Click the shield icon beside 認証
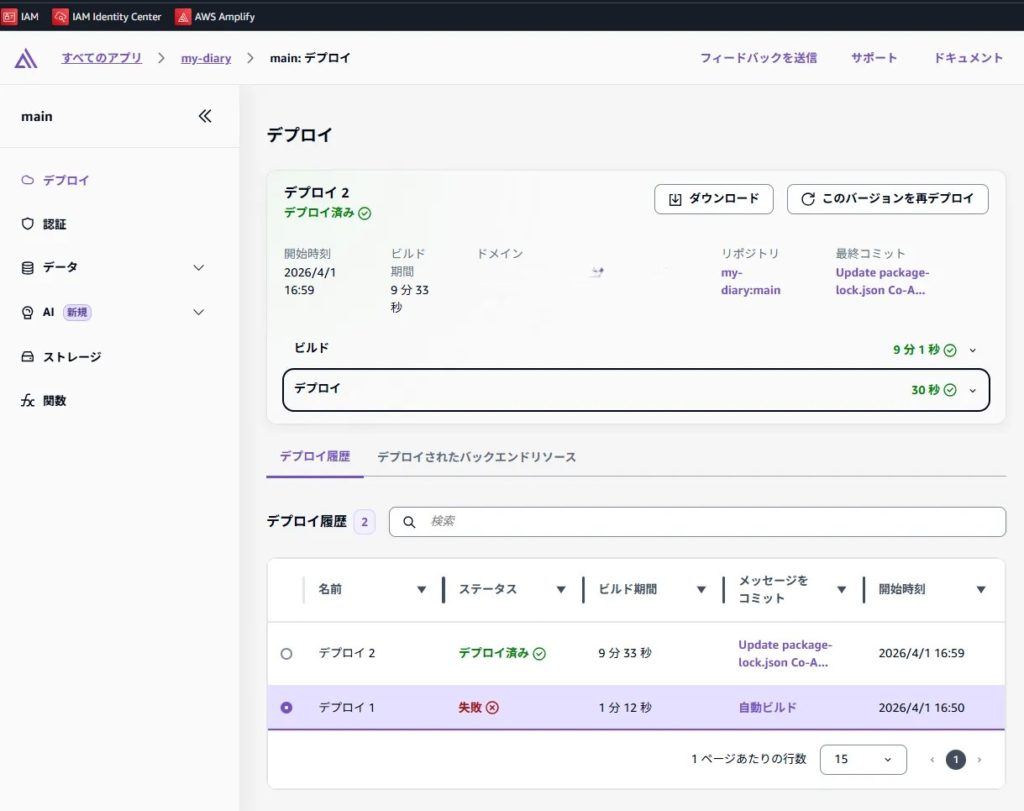Screen dimensions: 1024x811 (28, 224)
